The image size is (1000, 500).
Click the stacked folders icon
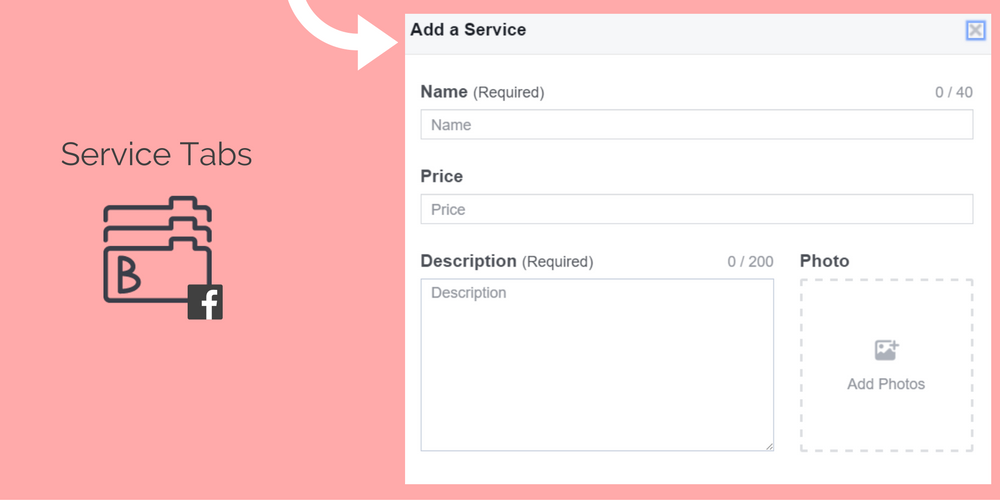coord(157,249)
